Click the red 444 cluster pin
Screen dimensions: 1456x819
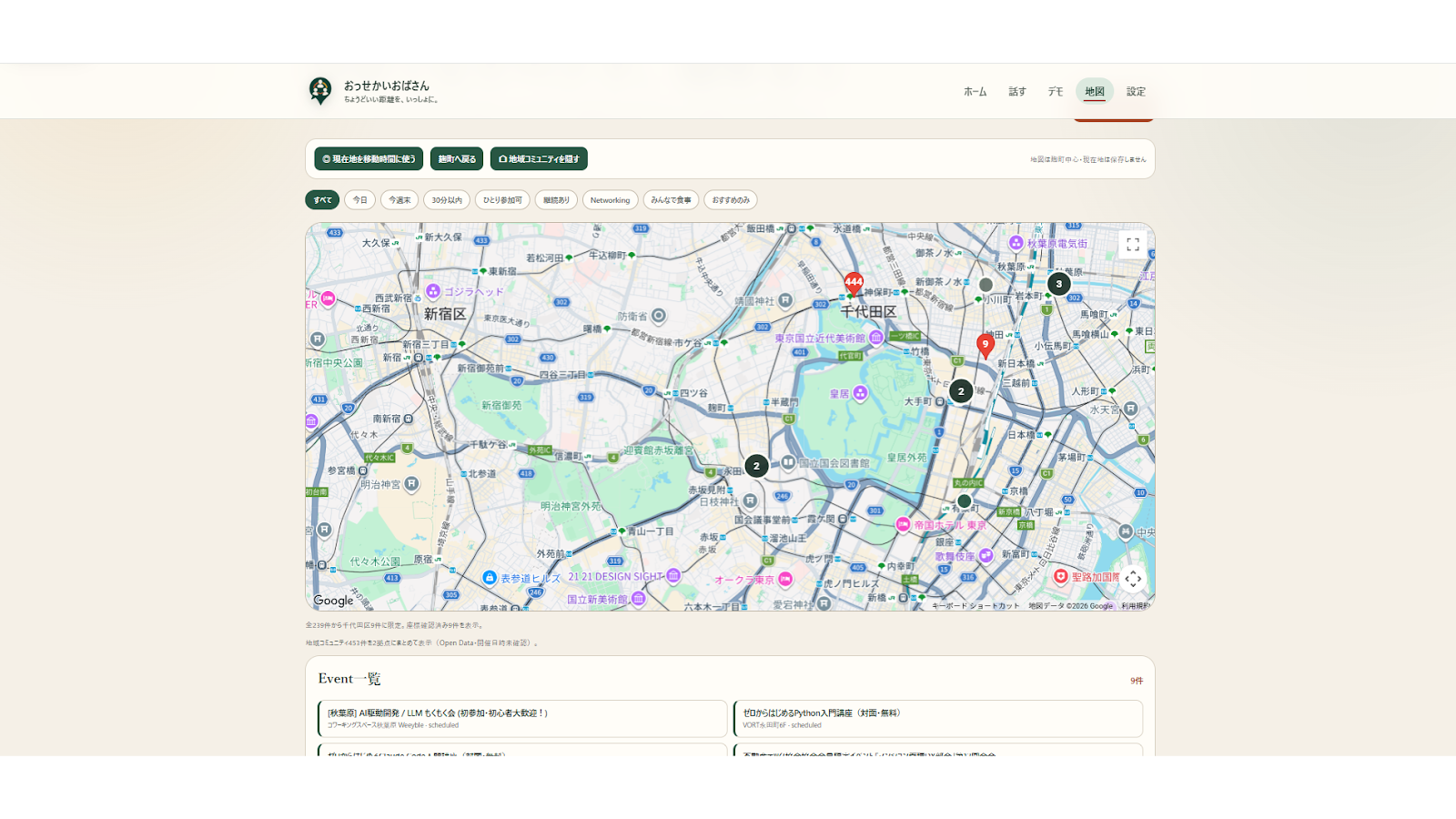click(x=854, y=284)
